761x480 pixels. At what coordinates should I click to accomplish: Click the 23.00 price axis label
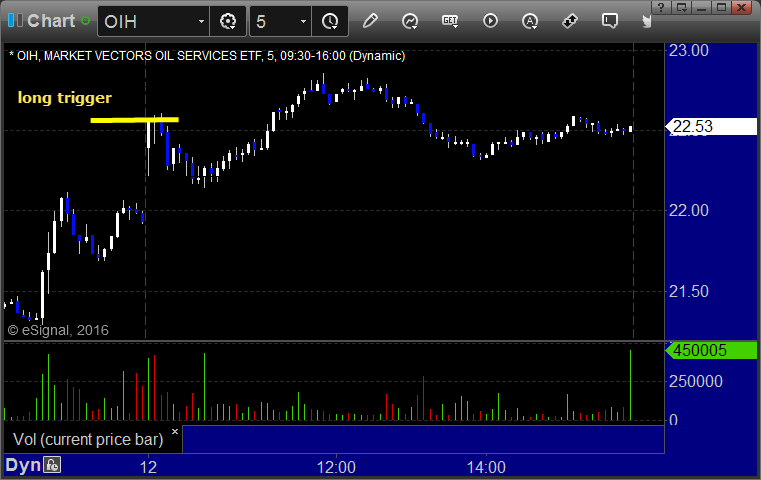689,50
